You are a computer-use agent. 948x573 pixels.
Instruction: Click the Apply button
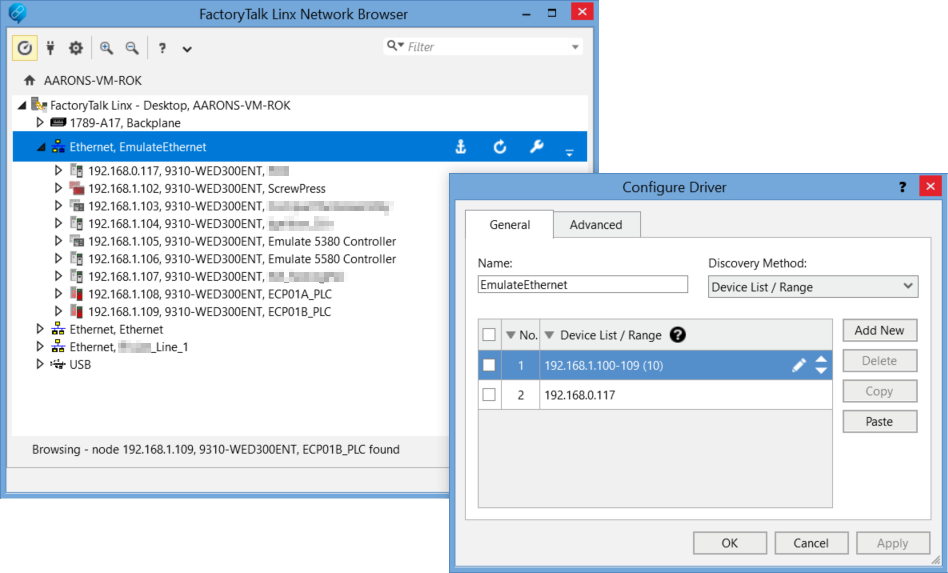point(892,543)
